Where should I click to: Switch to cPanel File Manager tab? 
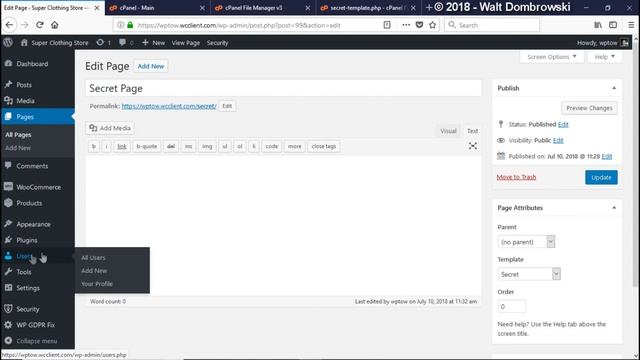(x=263, y=8)
